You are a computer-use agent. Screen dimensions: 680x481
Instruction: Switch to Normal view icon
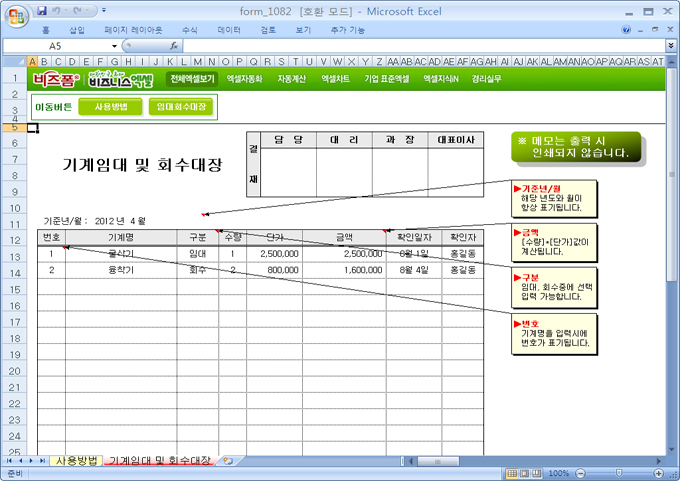(512, 473)
